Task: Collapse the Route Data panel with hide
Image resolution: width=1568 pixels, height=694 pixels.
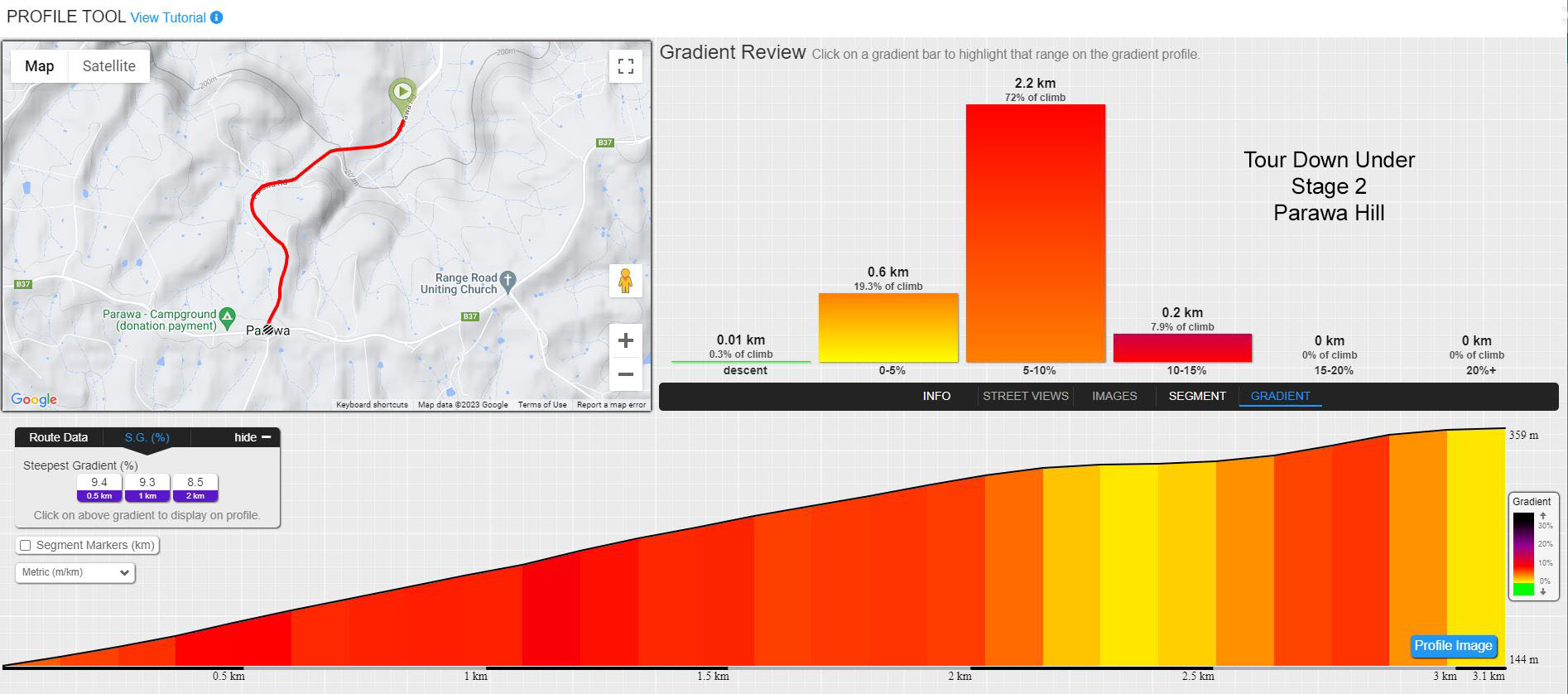Action: pyautogui.click(x=253, y=437)
